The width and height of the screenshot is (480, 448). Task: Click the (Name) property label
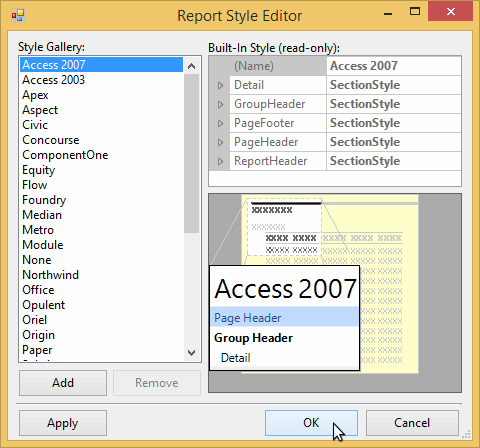(x=254, y=66)
